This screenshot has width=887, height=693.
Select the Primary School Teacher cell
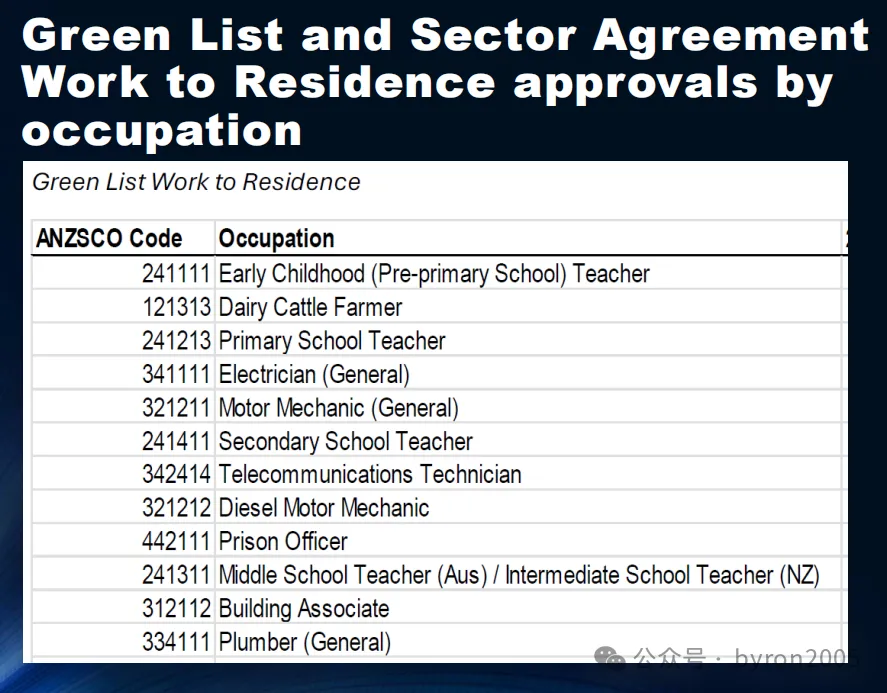pyautogui.click(x=332, y=341)
